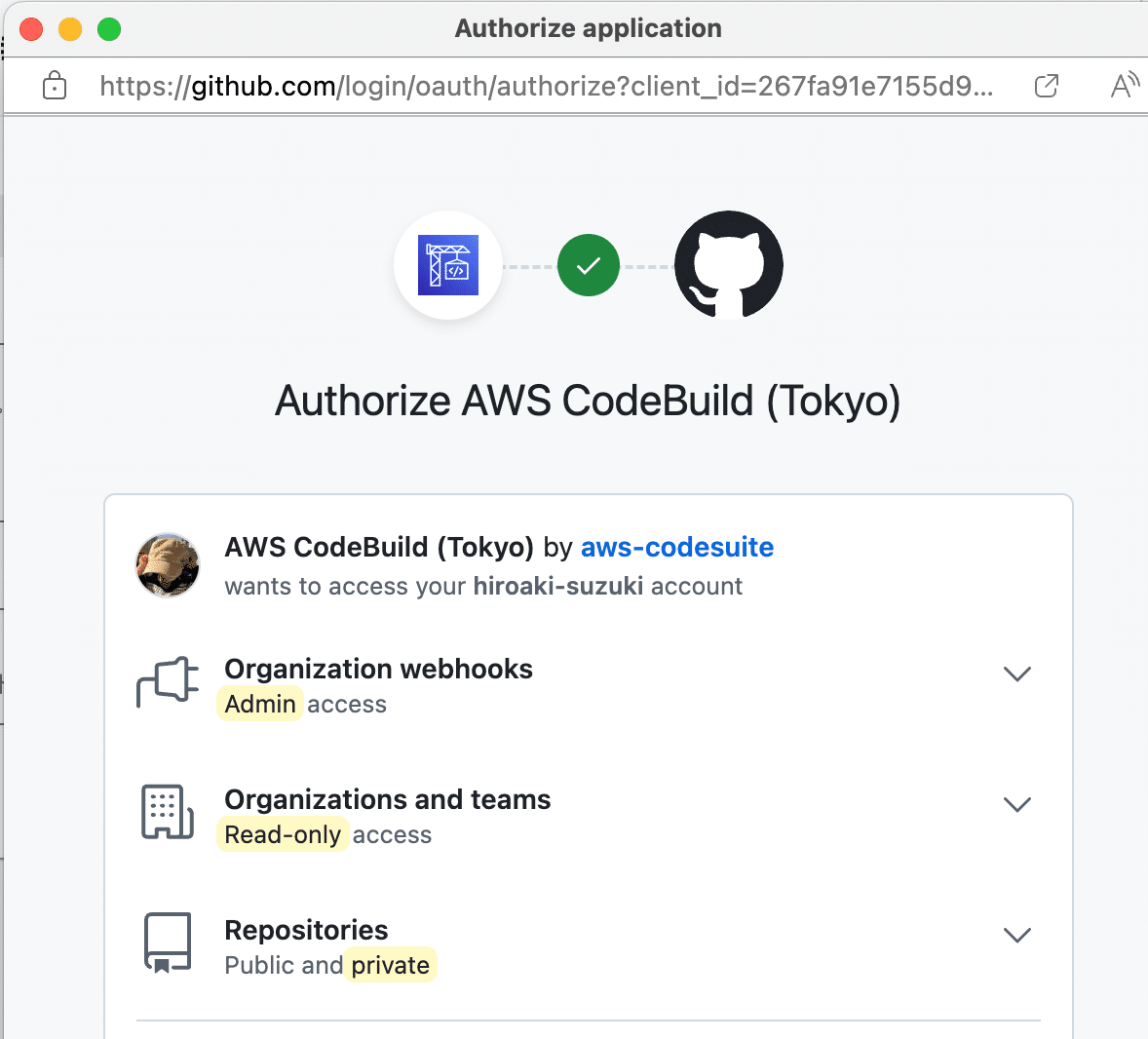The width and height of the screenshot is (1148, 1039).
Task: Click the Read-only access badge
Action: [283, 834]
